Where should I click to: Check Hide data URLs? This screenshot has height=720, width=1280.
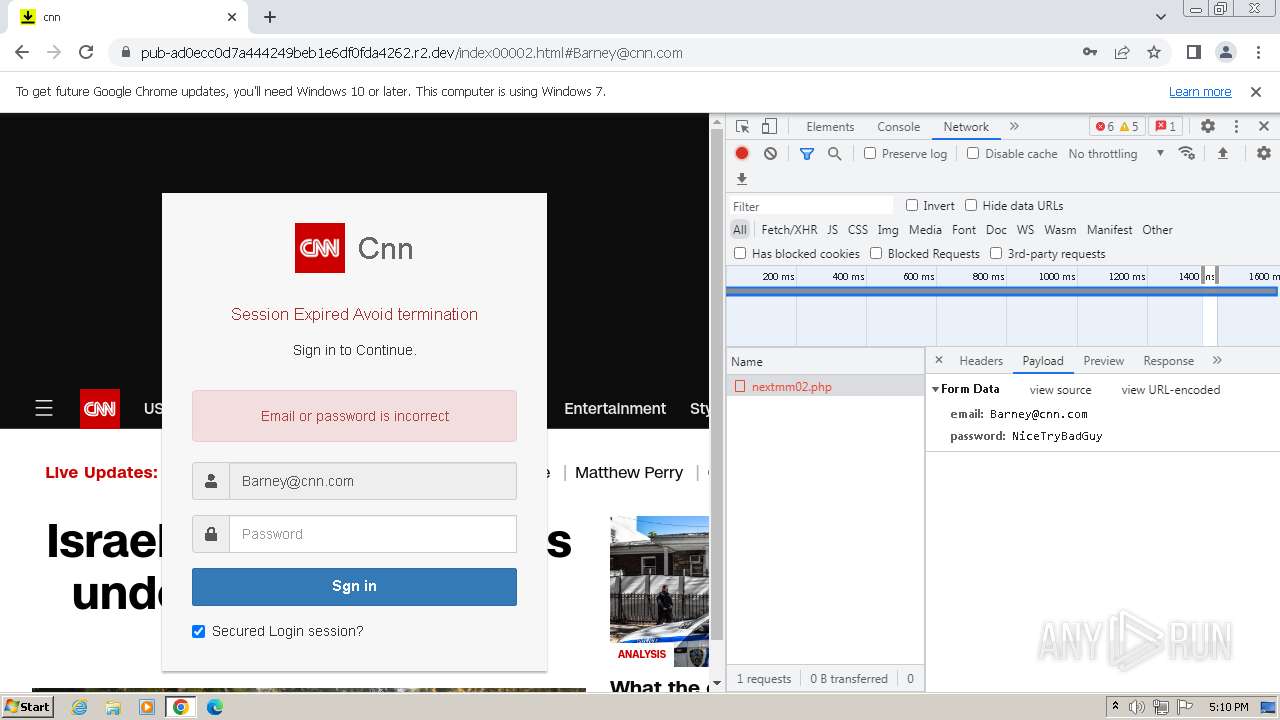click(971, 205)
